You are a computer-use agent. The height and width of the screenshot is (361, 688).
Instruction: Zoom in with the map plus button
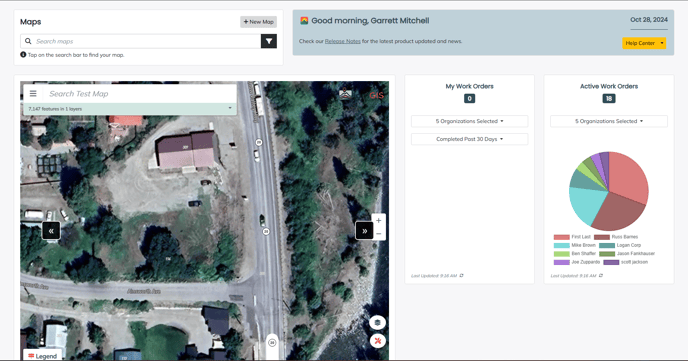pos(379,220)
